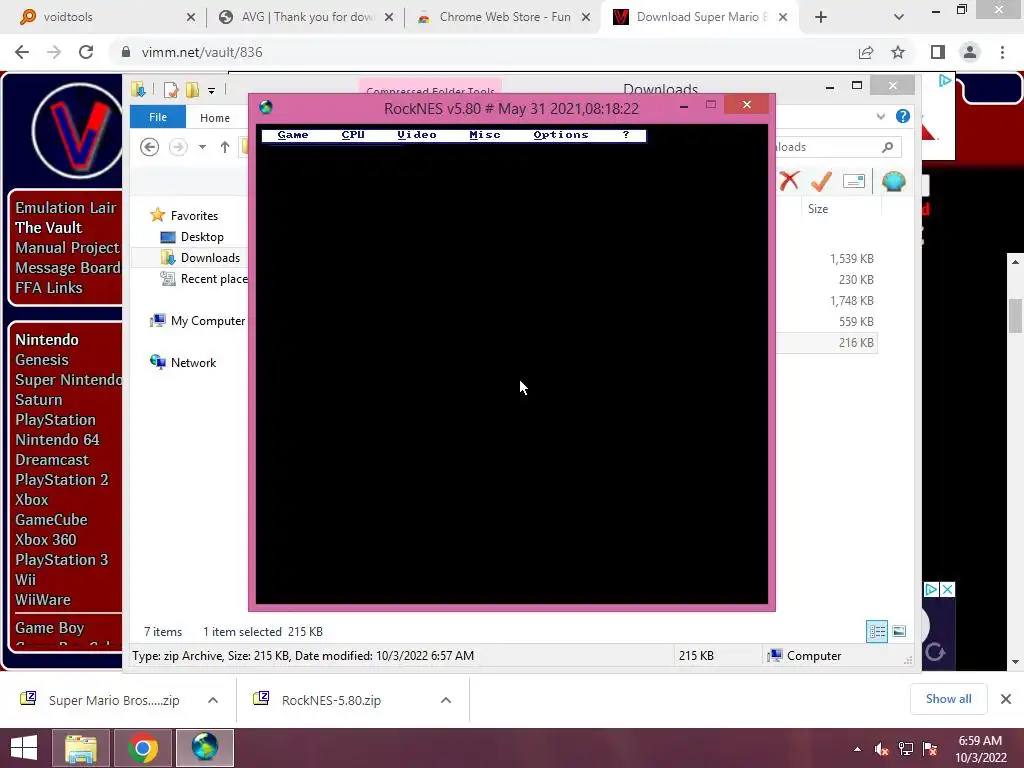Open Emulation Lair link
Screen dimensions: 1024x768
click(x=66, y=208)
